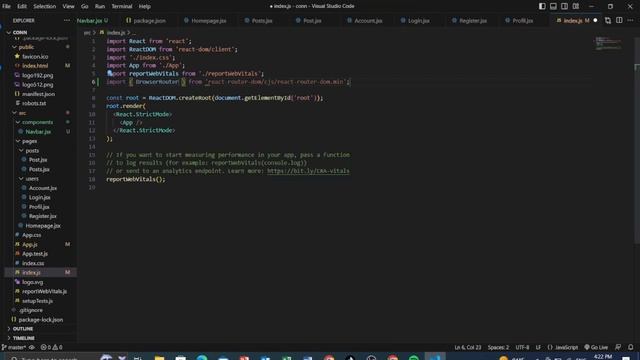
Task: Open the errors and warnings problems indicator
Action: pos(51,347)
